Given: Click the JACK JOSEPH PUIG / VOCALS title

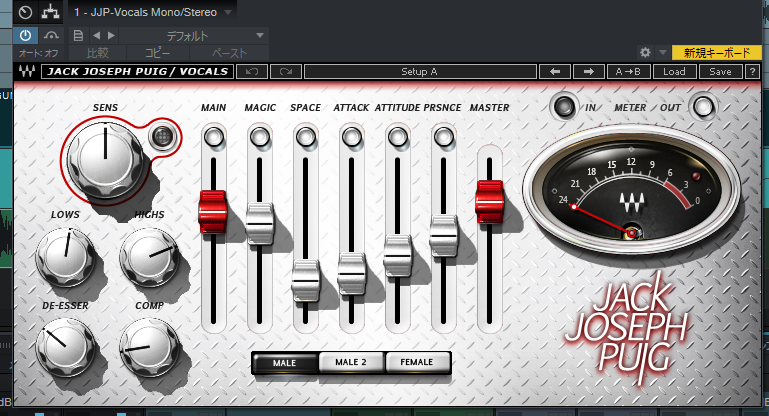Looking at the screenshot, I should [138, 72].
